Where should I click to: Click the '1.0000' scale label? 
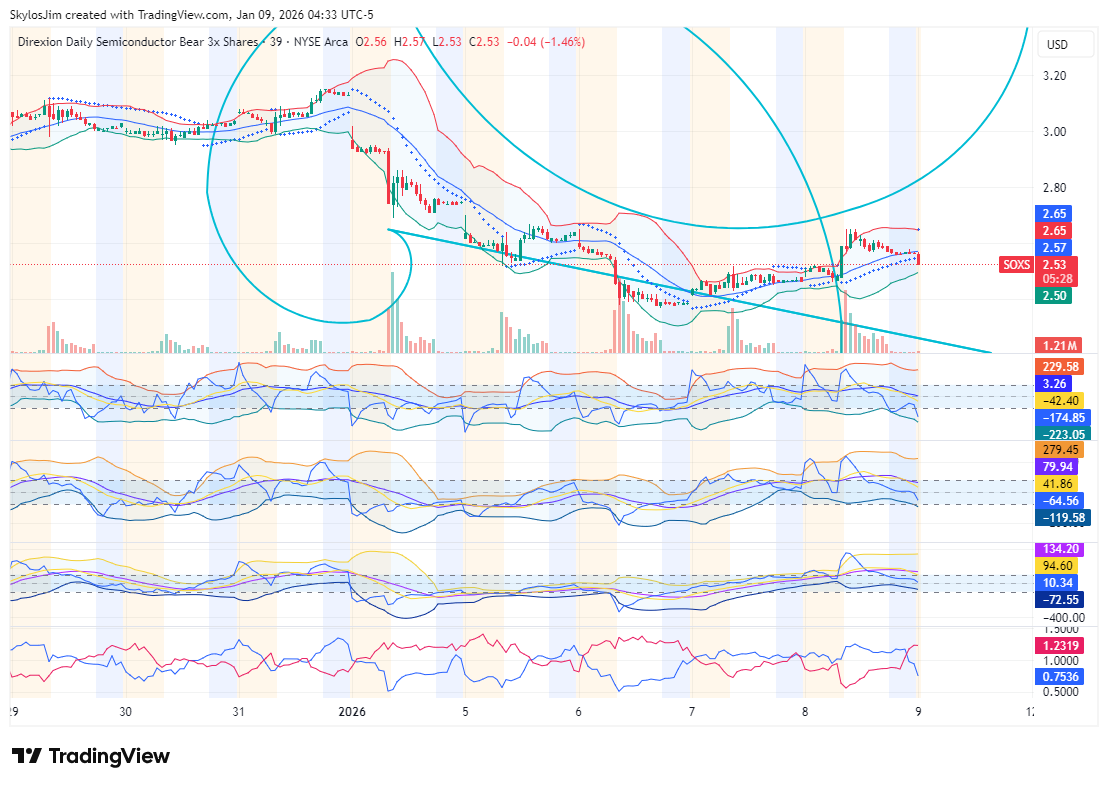[x=1061, y=661]
